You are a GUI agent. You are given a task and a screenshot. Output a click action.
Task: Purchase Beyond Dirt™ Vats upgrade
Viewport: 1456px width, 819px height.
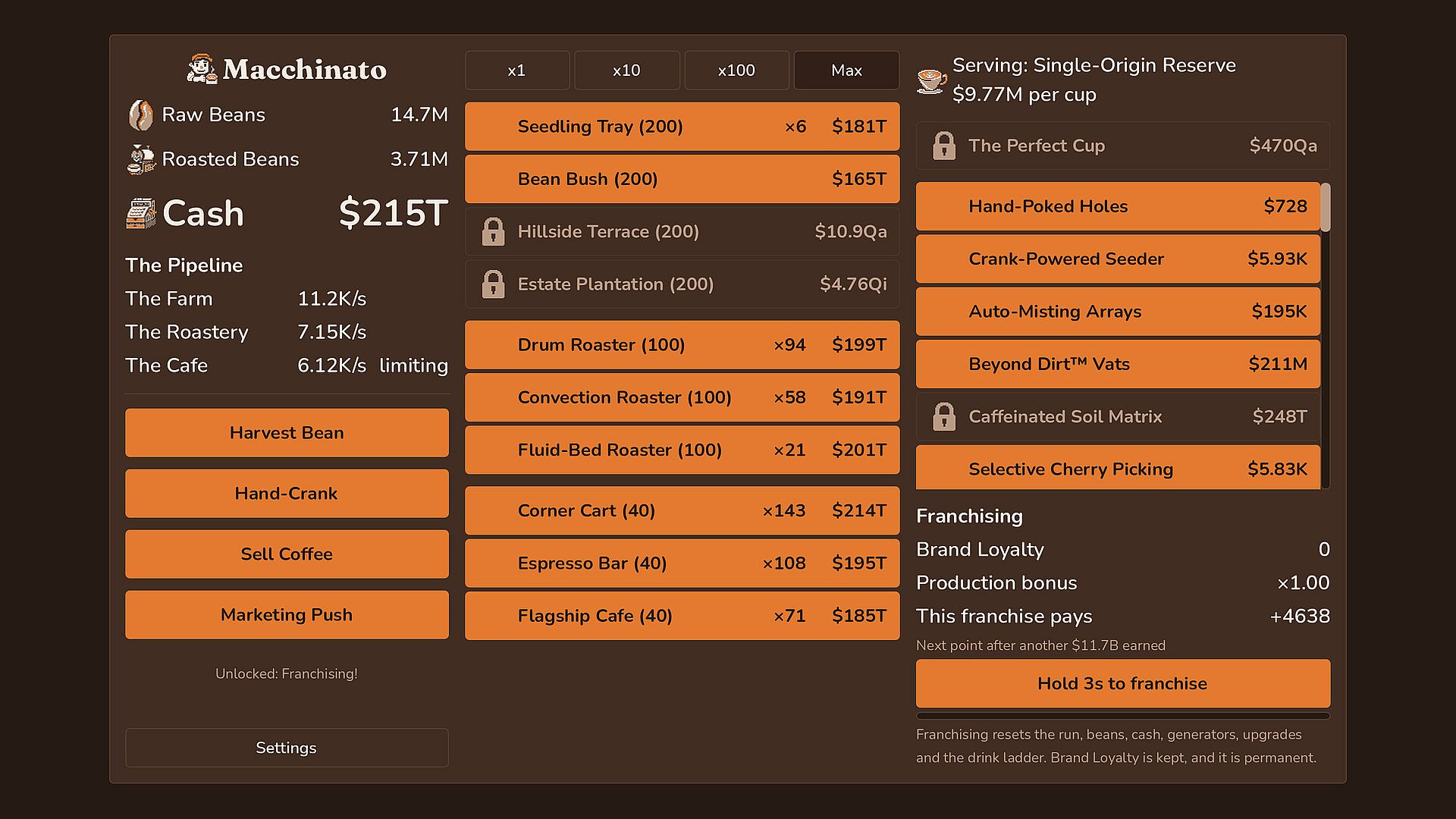[1118, 364]
